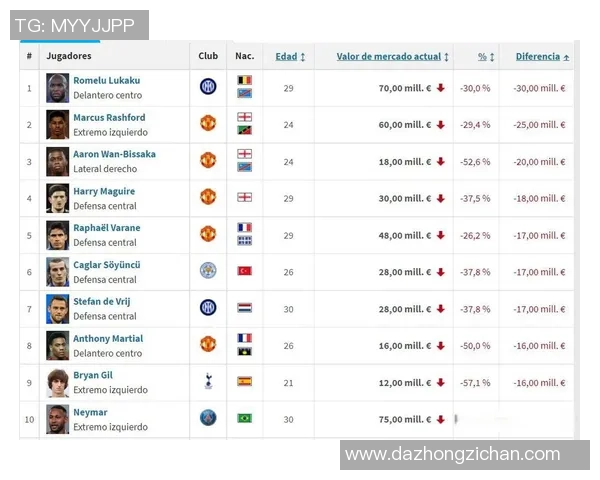Open Aaron Wan-Bissaka profile link

pyautogui.click(x=114, y=154)
